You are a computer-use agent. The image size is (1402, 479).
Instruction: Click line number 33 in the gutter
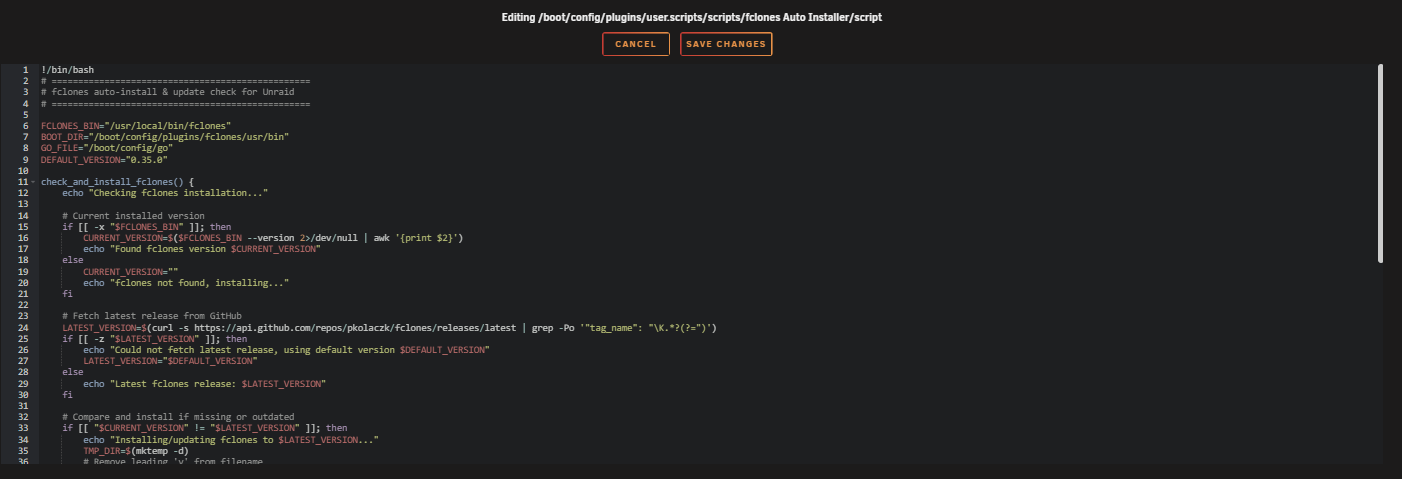point(22,429)
